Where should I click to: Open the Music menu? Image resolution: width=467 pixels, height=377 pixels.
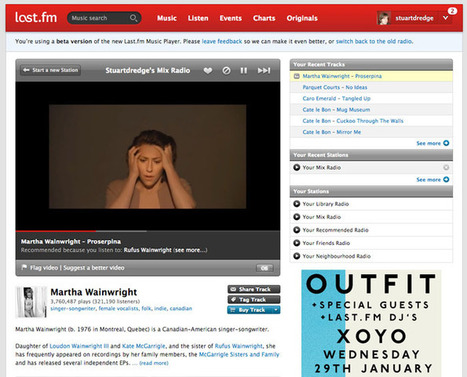point(167,18)
